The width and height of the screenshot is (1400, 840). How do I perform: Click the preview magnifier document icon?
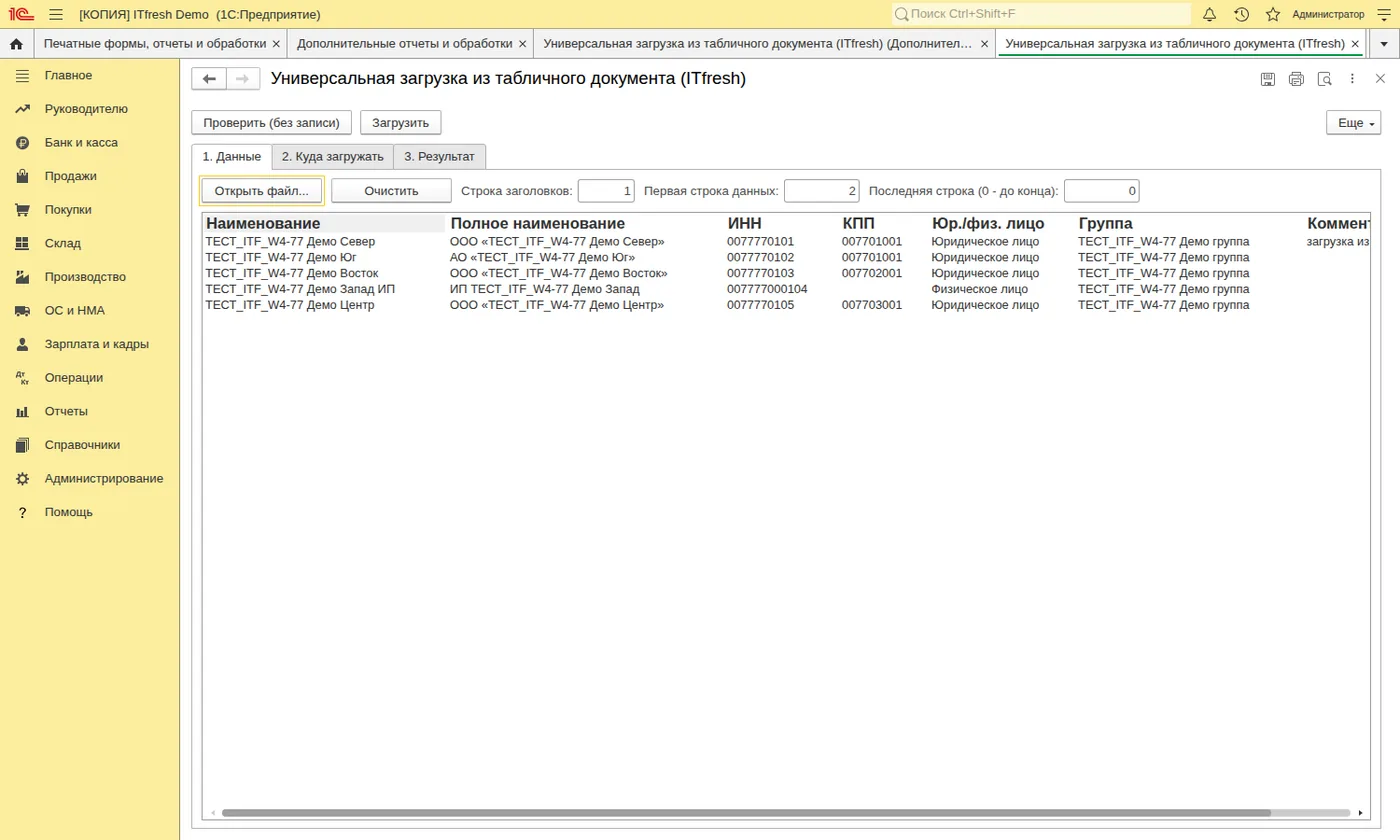[x=1324, y=79]
